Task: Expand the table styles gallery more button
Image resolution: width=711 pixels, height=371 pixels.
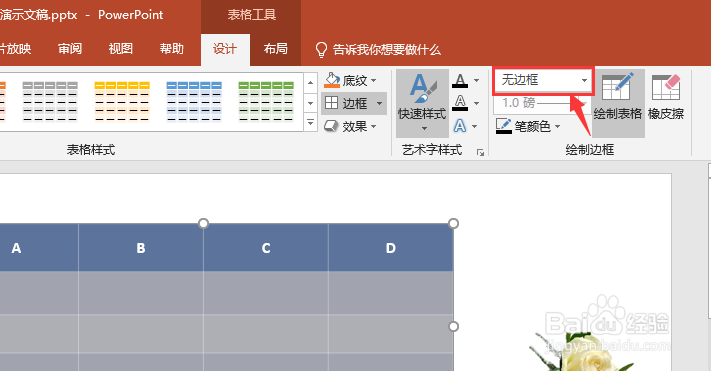Action: [311, 122]
